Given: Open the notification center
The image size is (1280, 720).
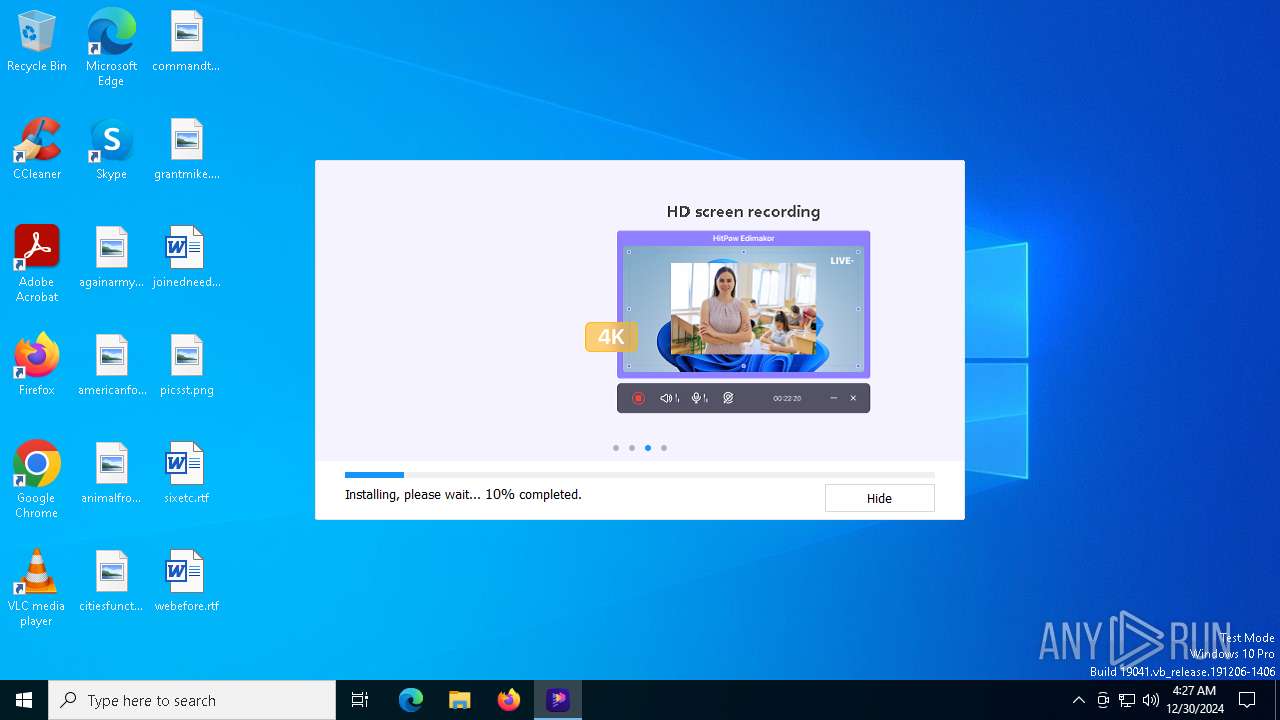Looking at the screenshot, I should pyautogui.click(x=1247, y=700).
